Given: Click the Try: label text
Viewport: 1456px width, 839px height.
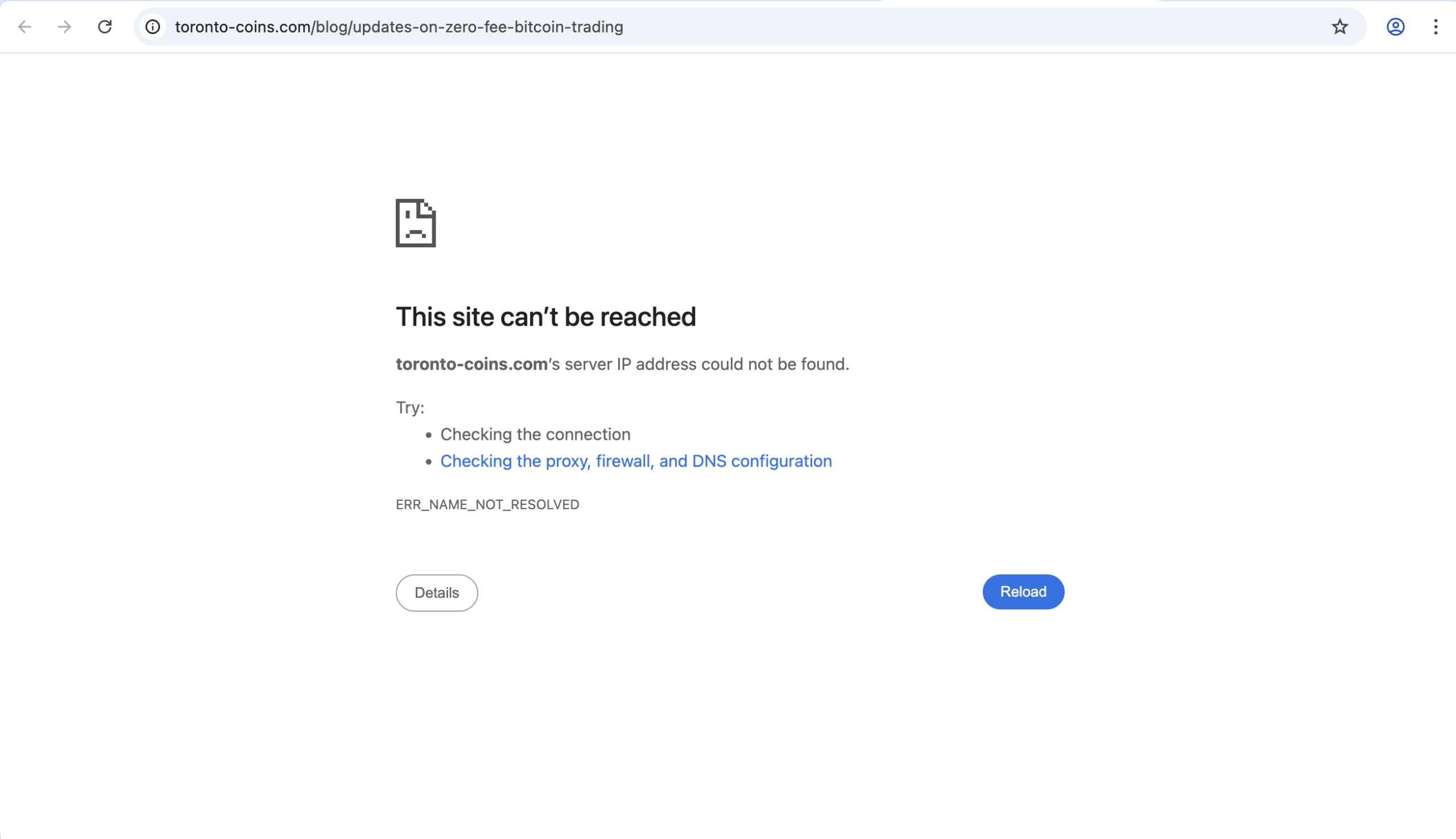Looking at the screenshot, I should [x=409, y=408].
